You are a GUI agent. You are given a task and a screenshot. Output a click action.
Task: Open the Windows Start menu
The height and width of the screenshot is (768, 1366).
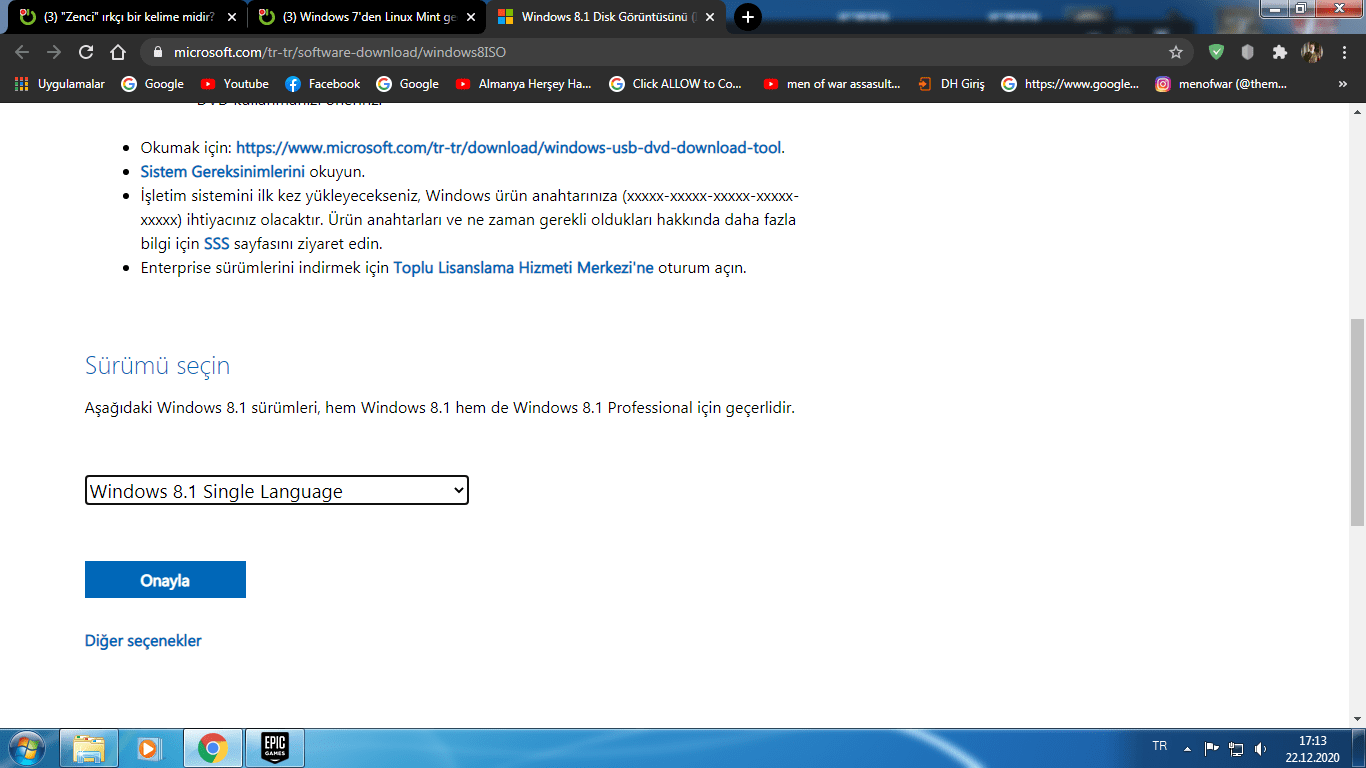[x=25, y=748]
